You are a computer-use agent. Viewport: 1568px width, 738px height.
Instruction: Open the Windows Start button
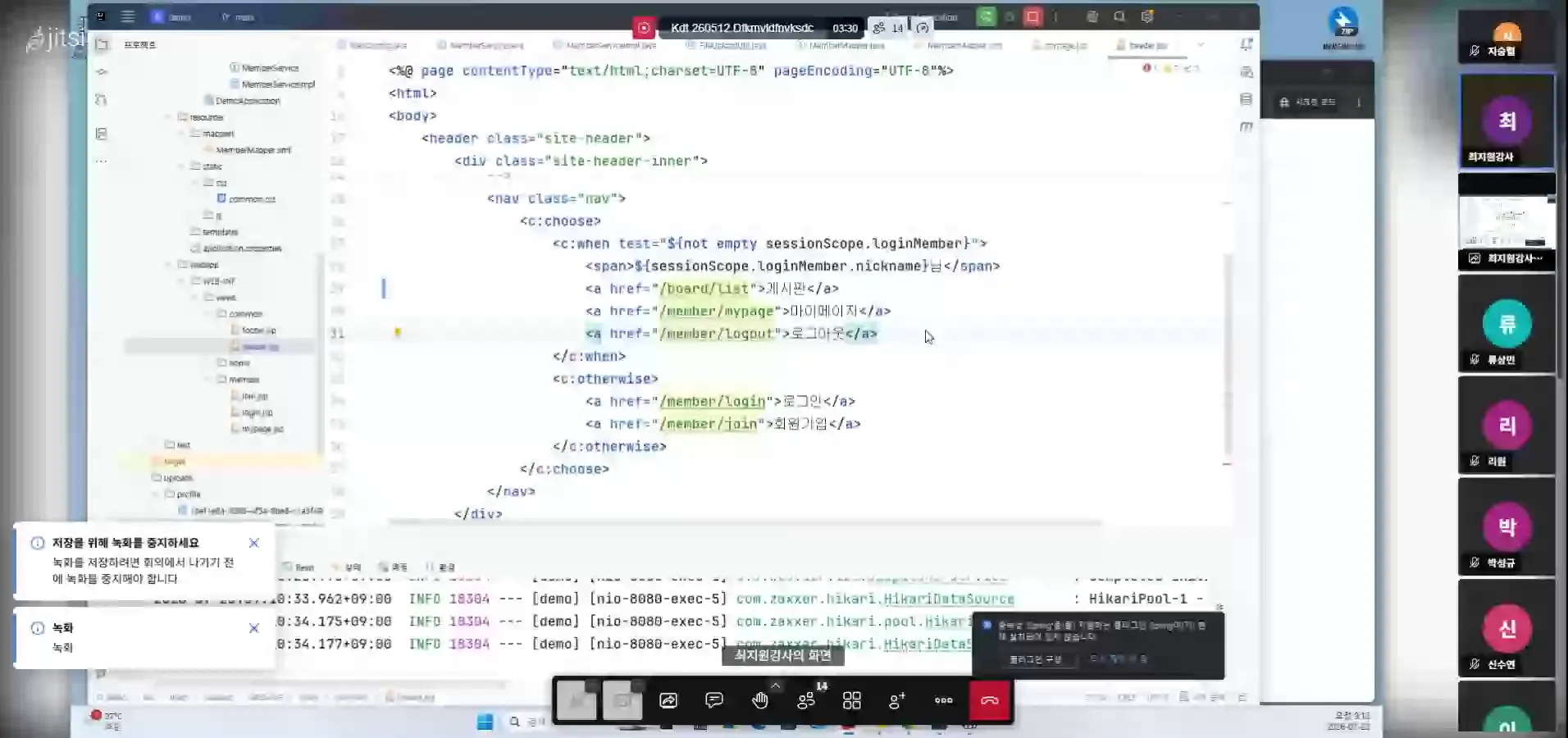[485, 722]
